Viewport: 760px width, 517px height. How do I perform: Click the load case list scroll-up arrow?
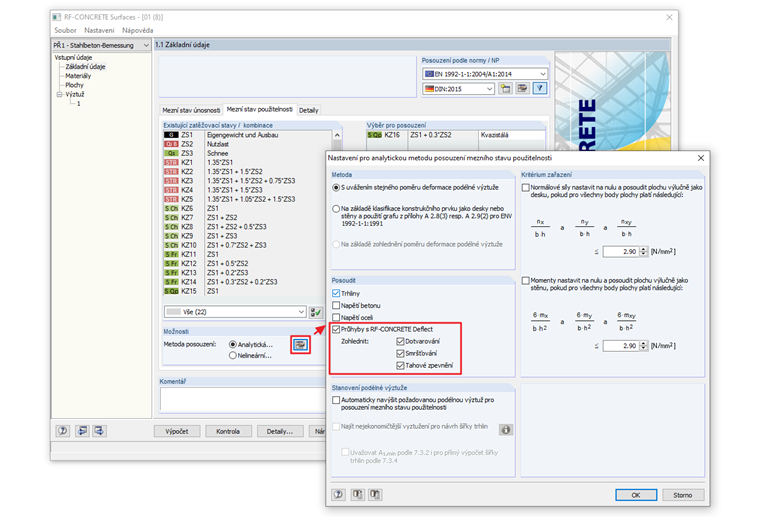[337, 136]
